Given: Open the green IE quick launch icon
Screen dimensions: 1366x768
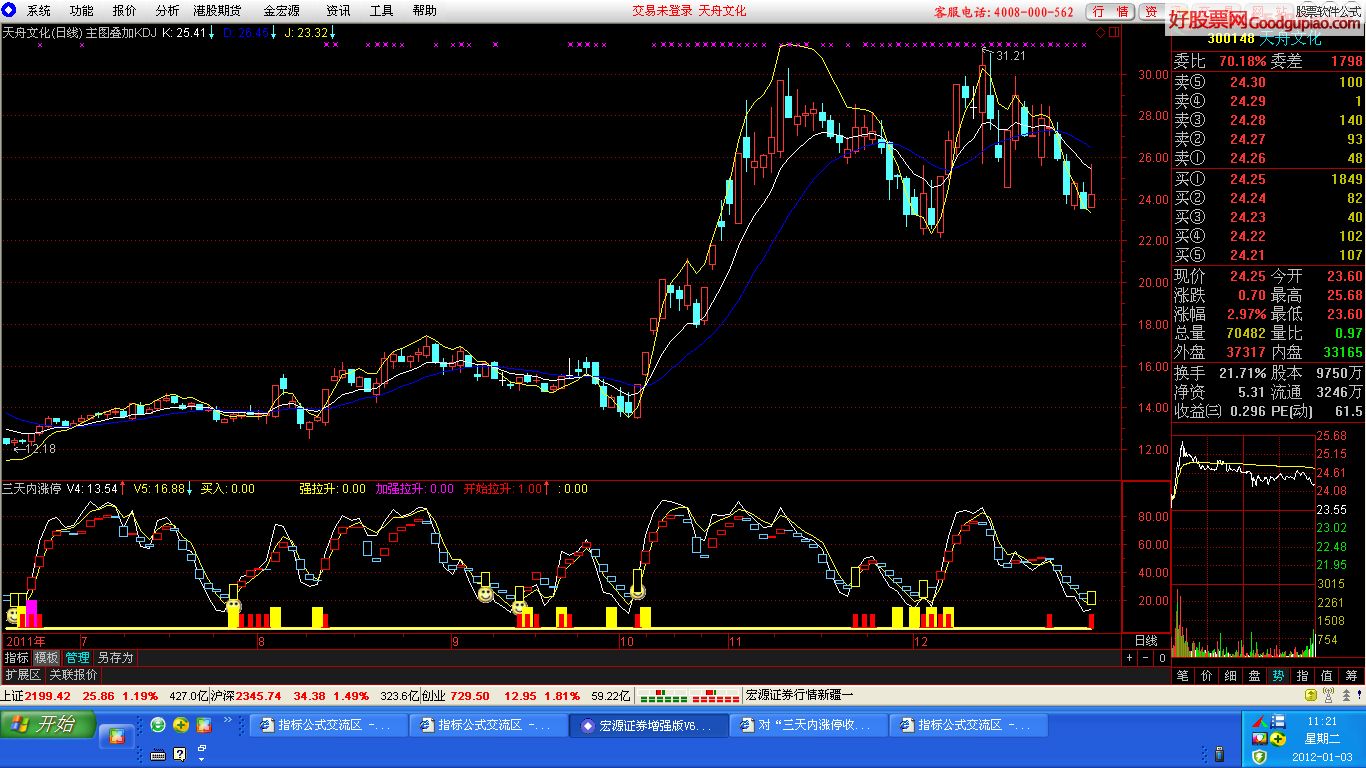Looking at the screenshot, I should (x=158, y=724).
